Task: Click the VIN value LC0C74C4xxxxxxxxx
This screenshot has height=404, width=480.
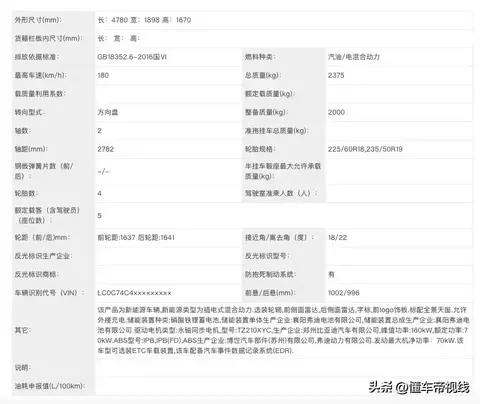Action: [134, 293]
